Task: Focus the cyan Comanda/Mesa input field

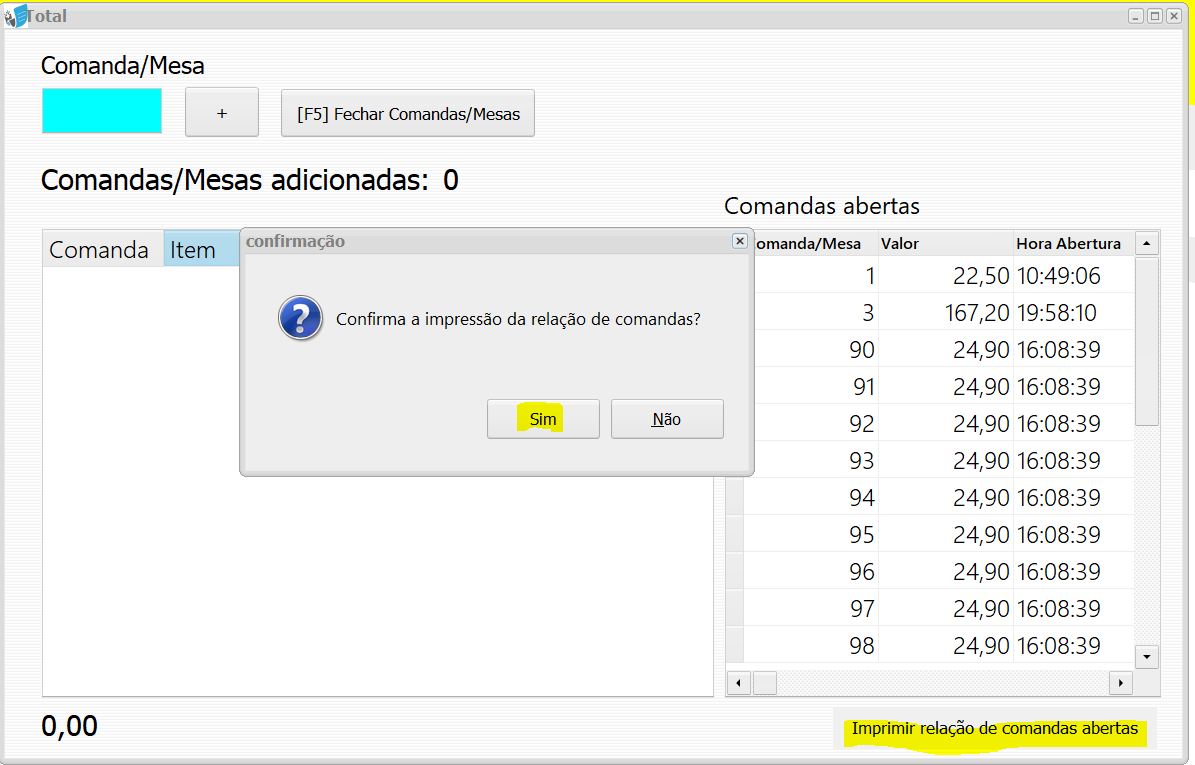Action: (102, 111)
